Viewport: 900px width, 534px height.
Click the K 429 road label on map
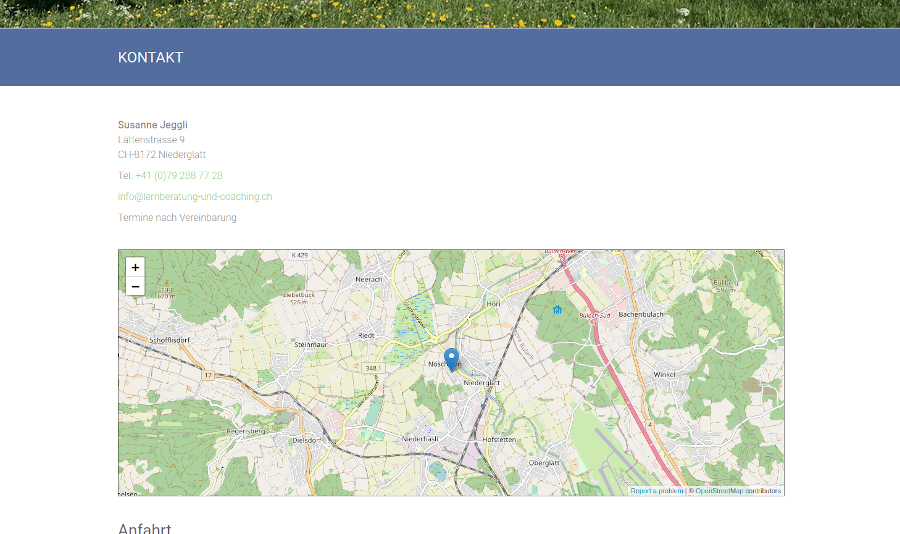[x=300, y=255]
